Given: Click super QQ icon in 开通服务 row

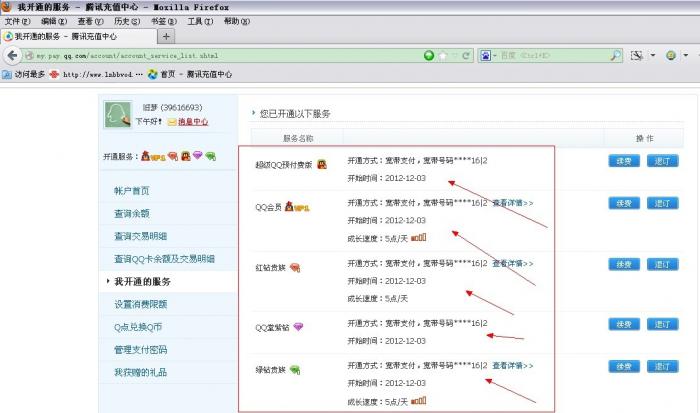Looking at the screenshot, I should click(x=186, y=156).
